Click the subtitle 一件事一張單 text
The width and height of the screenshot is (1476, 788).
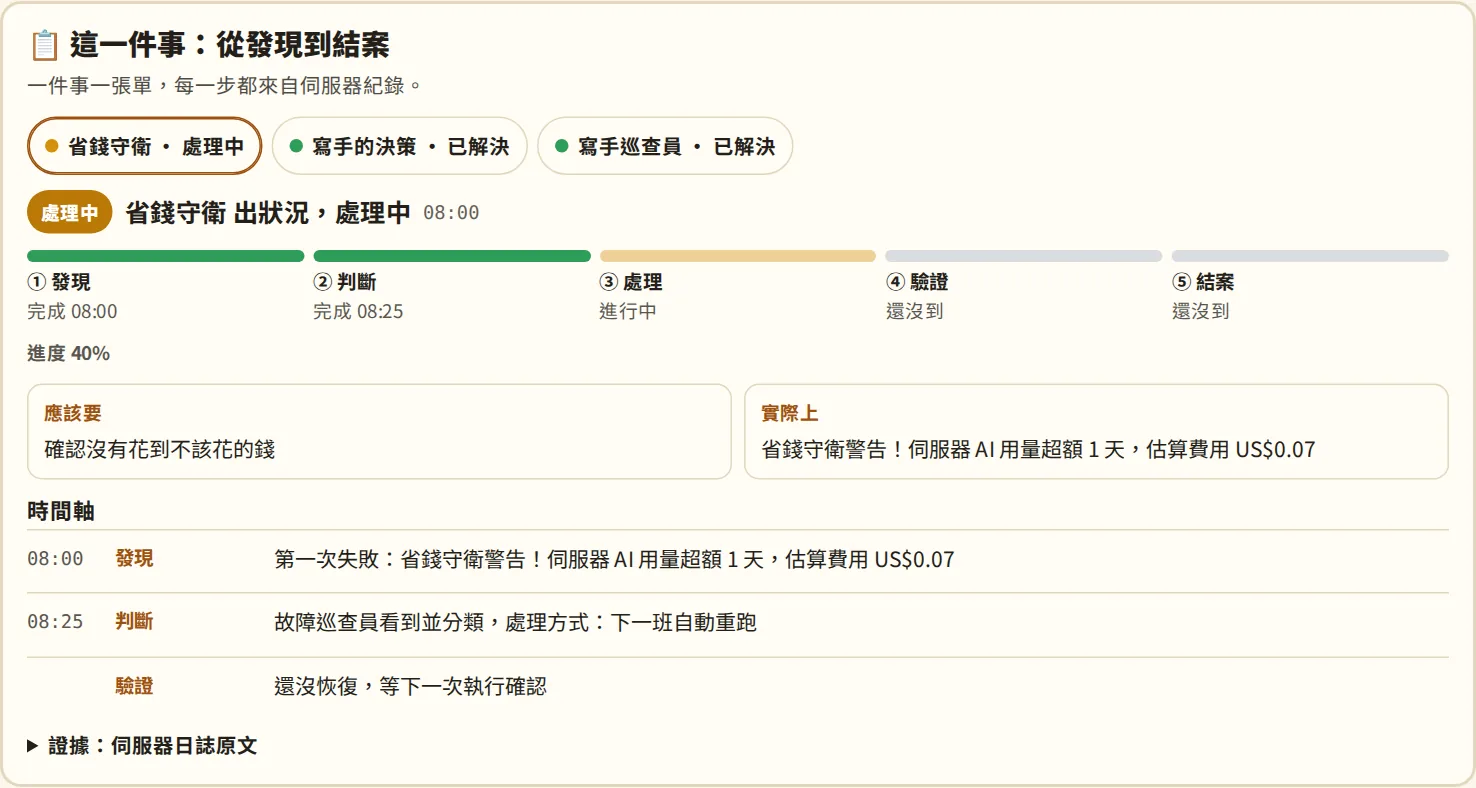[x=225, y=86]
